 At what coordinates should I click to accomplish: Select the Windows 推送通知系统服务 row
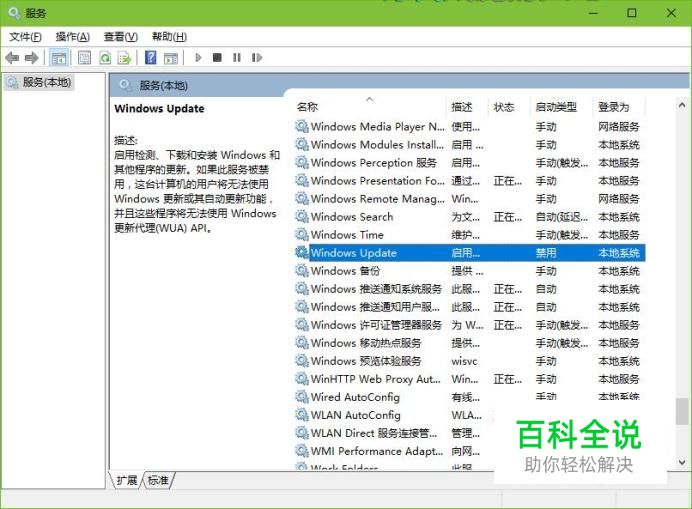470,289
